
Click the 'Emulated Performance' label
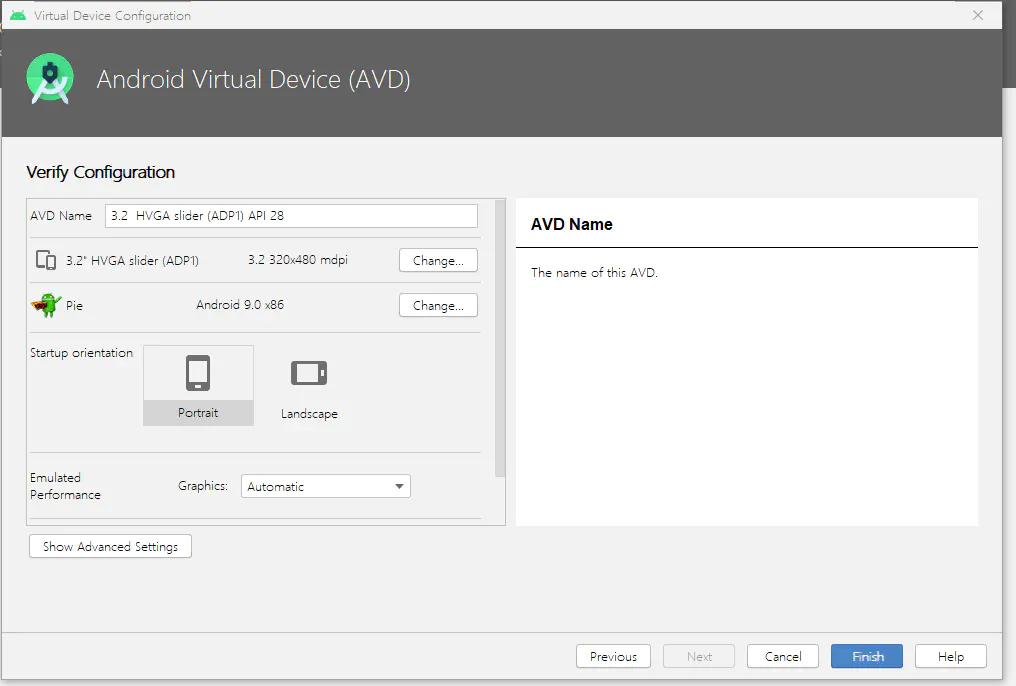(x=65, y=486)
